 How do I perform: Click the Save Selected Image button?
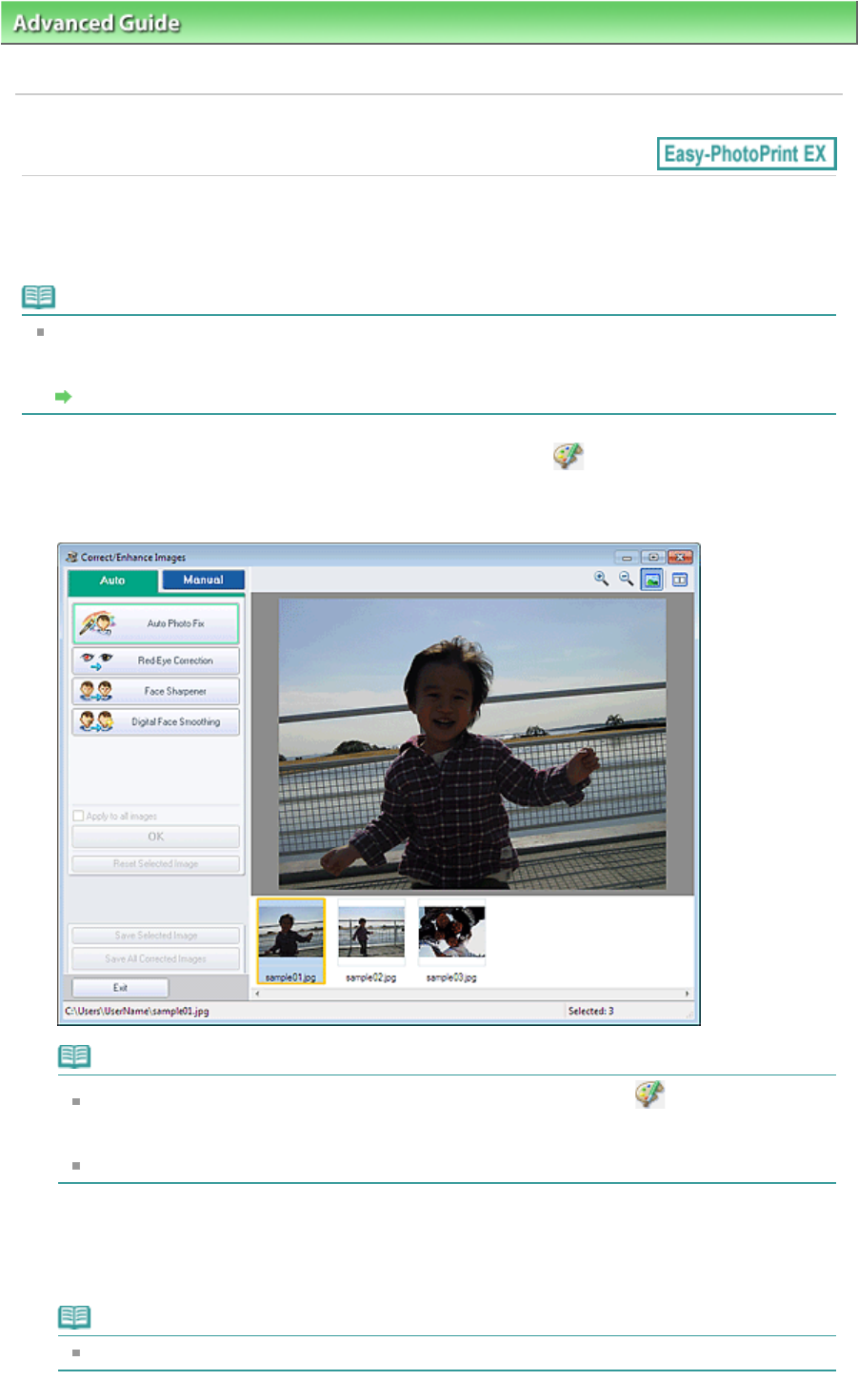point(155,936)
